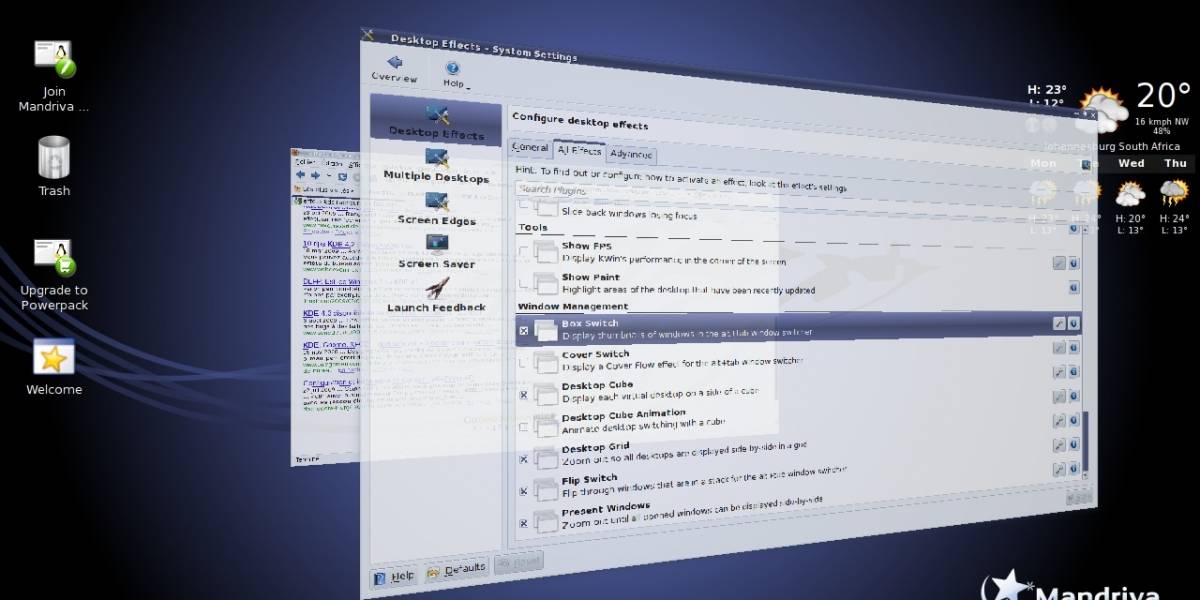Disable the Flip Switch effect checkbox
The width and height of the screenshot is (1200, 600).
[x=523, y=491]
